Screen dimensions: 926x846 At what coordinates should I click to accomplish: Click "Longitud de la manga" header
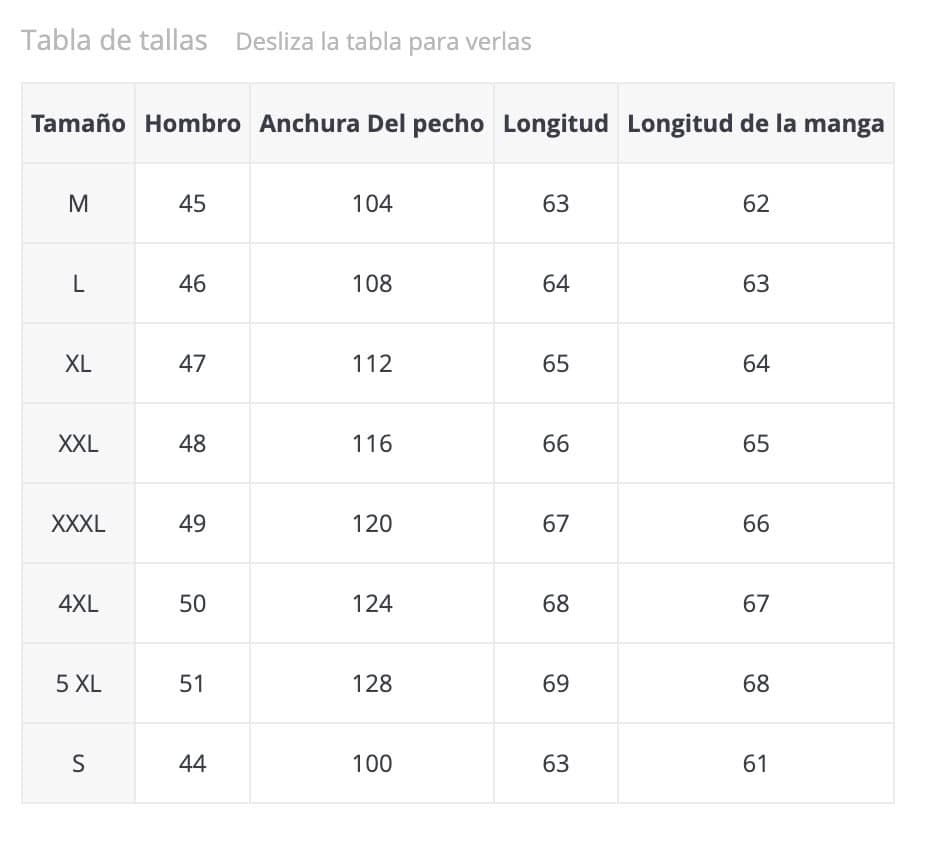(755, 123)
